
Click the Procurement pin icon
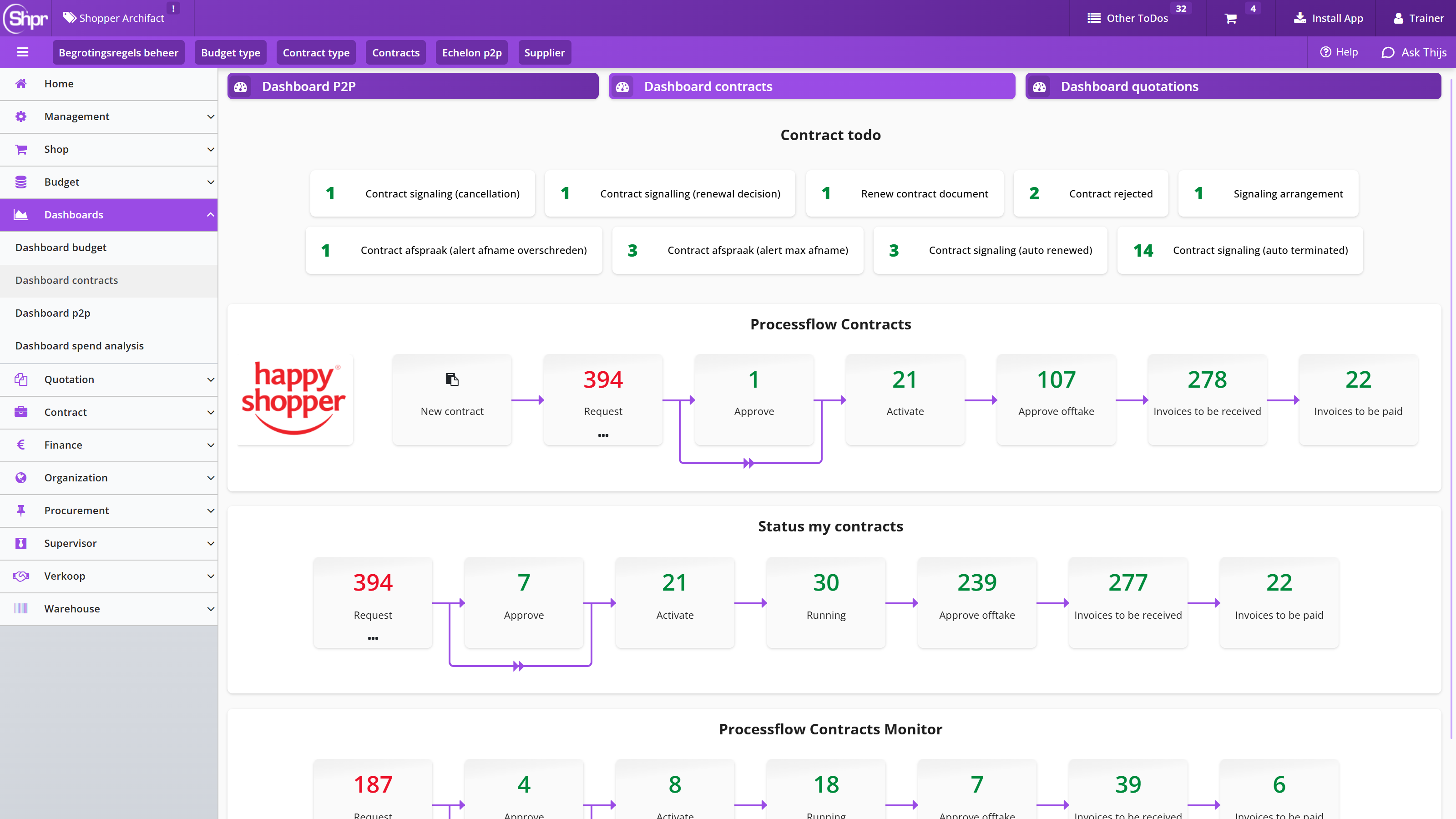21,511
